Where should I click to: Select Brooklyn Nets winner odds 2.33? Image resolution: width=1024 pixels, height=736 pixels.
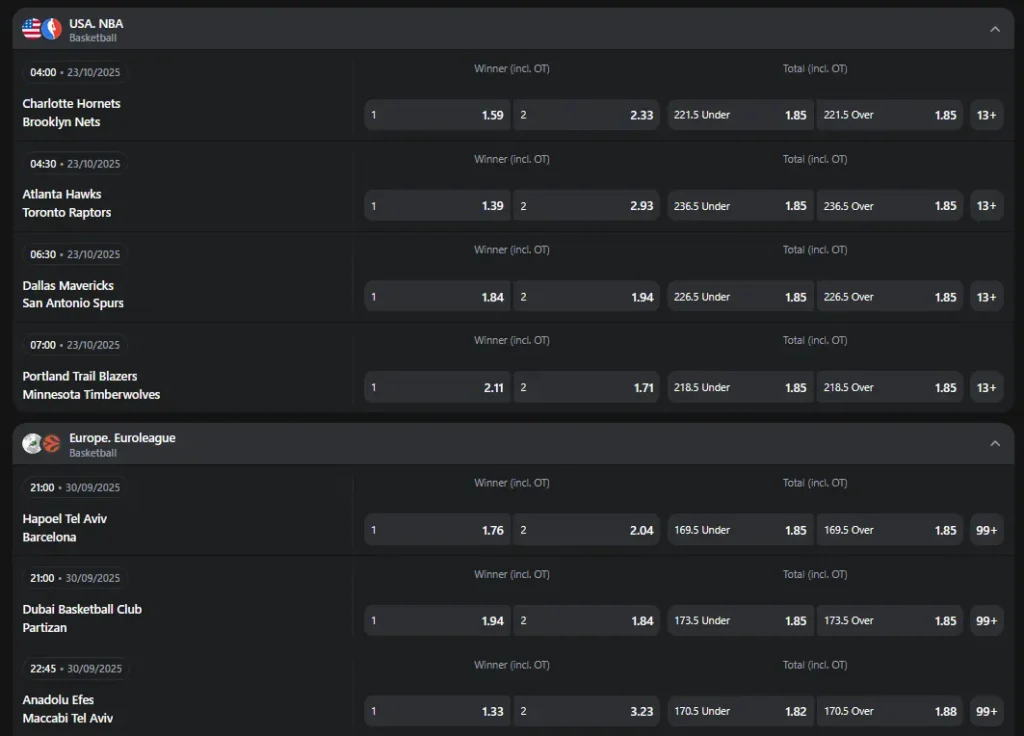pos(587,115)
